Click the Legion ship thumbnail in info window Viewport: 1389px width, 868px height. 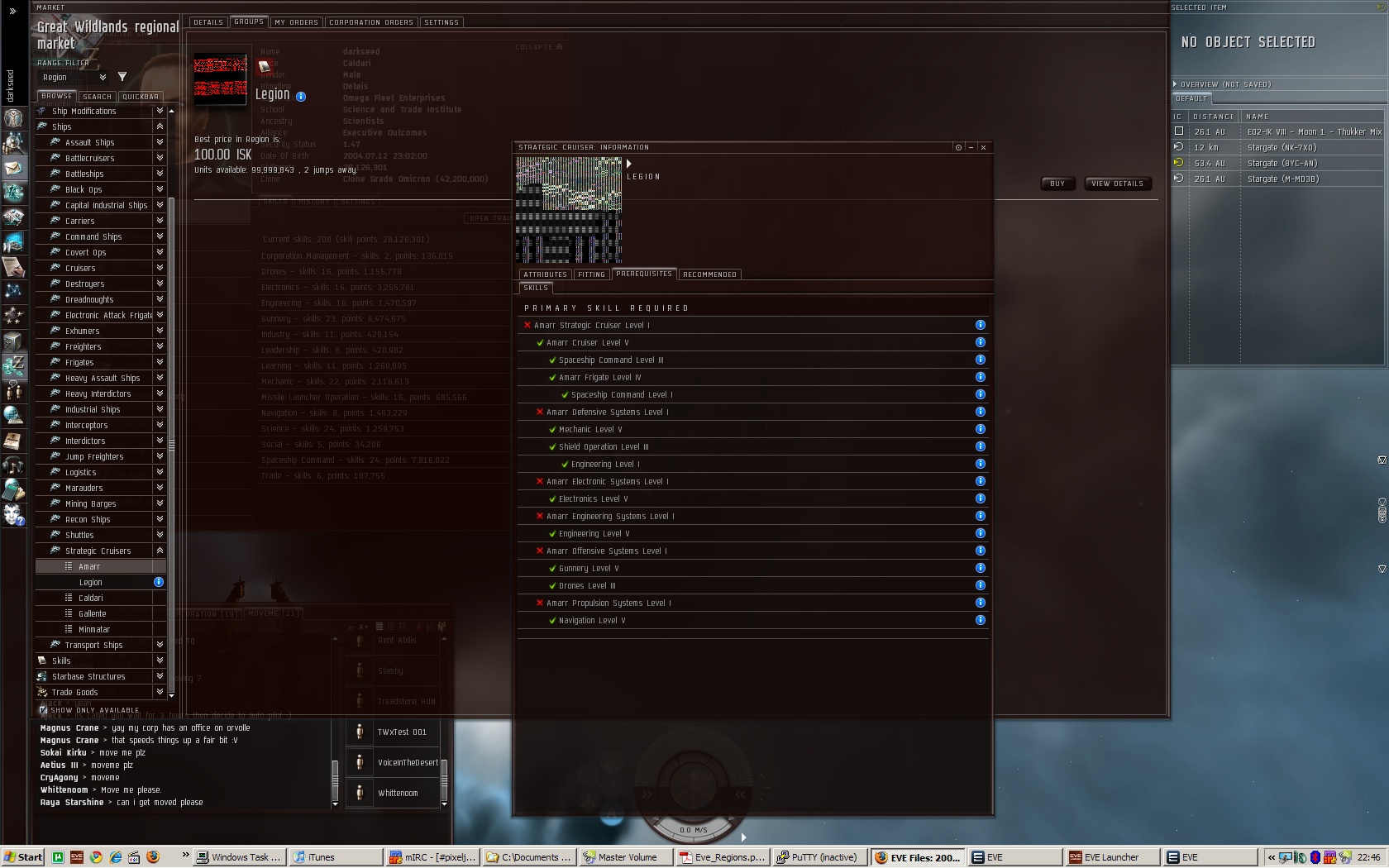pyautogui.click(x=569, y=210)
